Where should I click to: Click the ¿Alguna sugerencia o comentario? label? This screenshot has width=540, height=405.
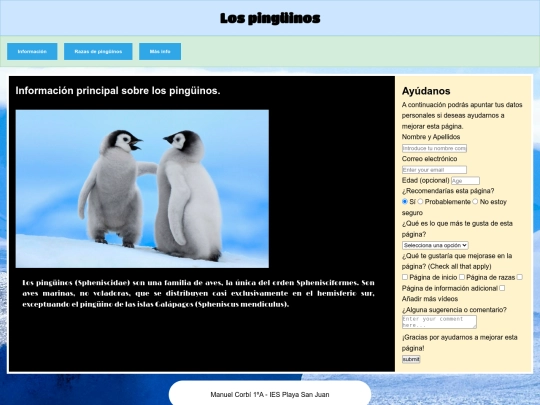click(x=454, y=310)
